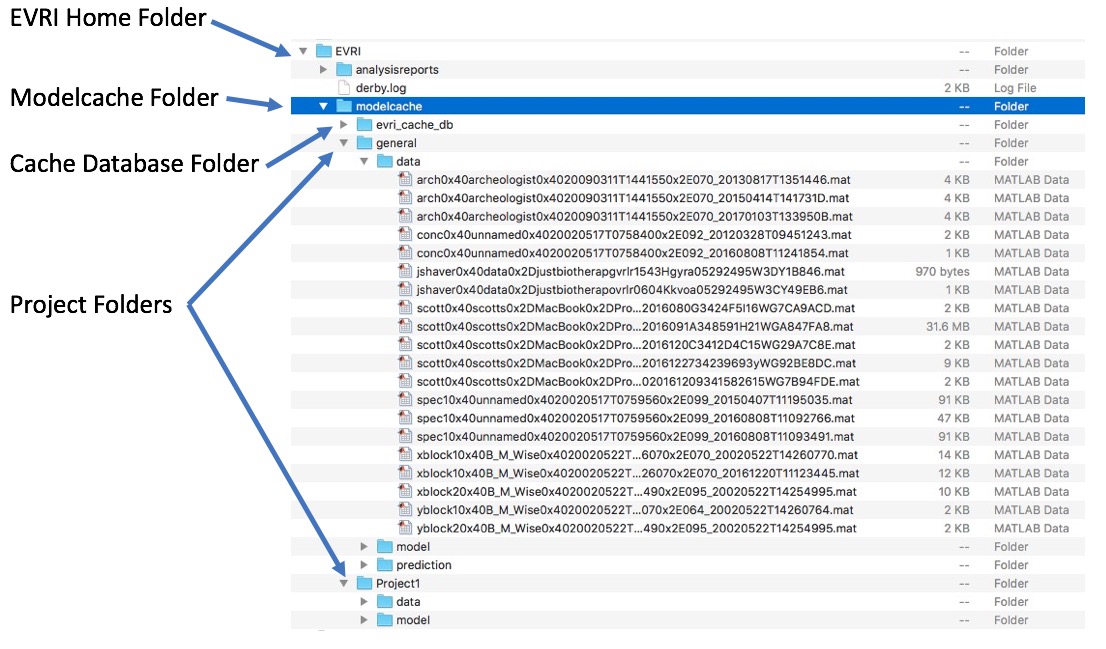Select the analysisreports folder name
The image size is (1106, 649).
coord(397,70)
